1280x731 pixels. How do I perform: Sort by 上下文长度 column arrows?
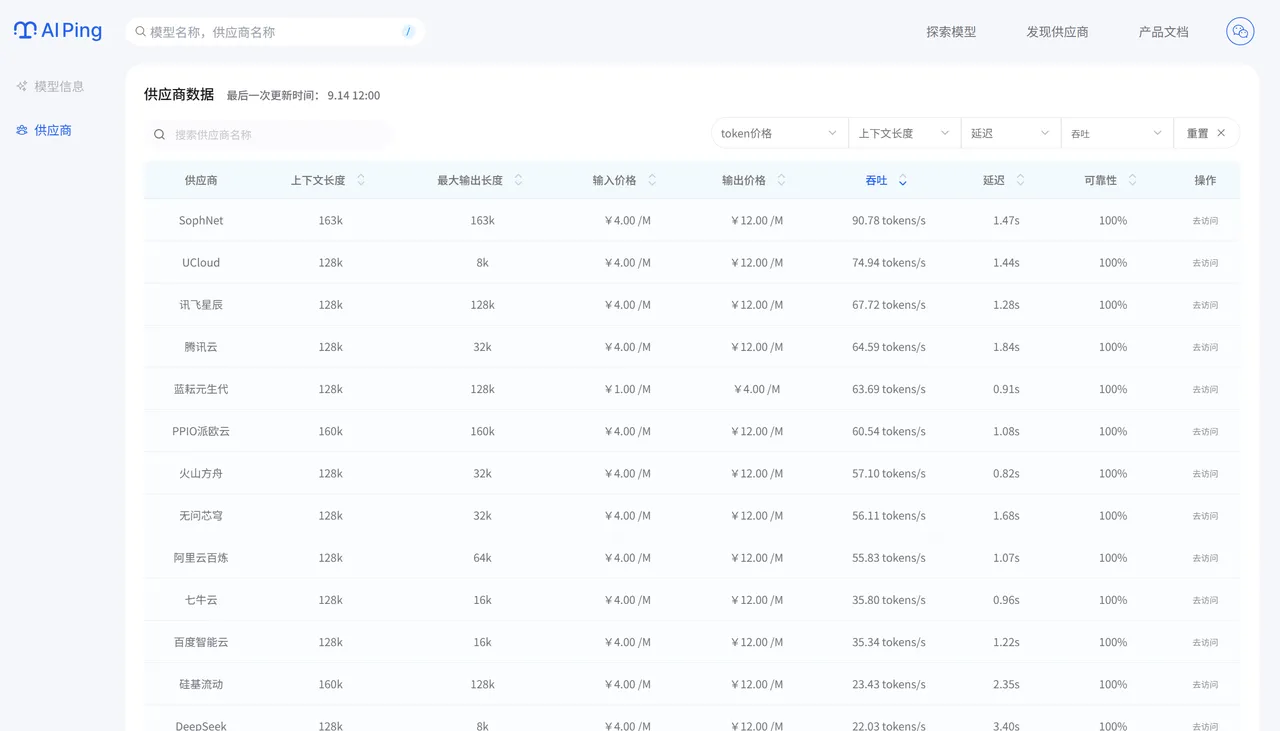[x=361, y=180]
